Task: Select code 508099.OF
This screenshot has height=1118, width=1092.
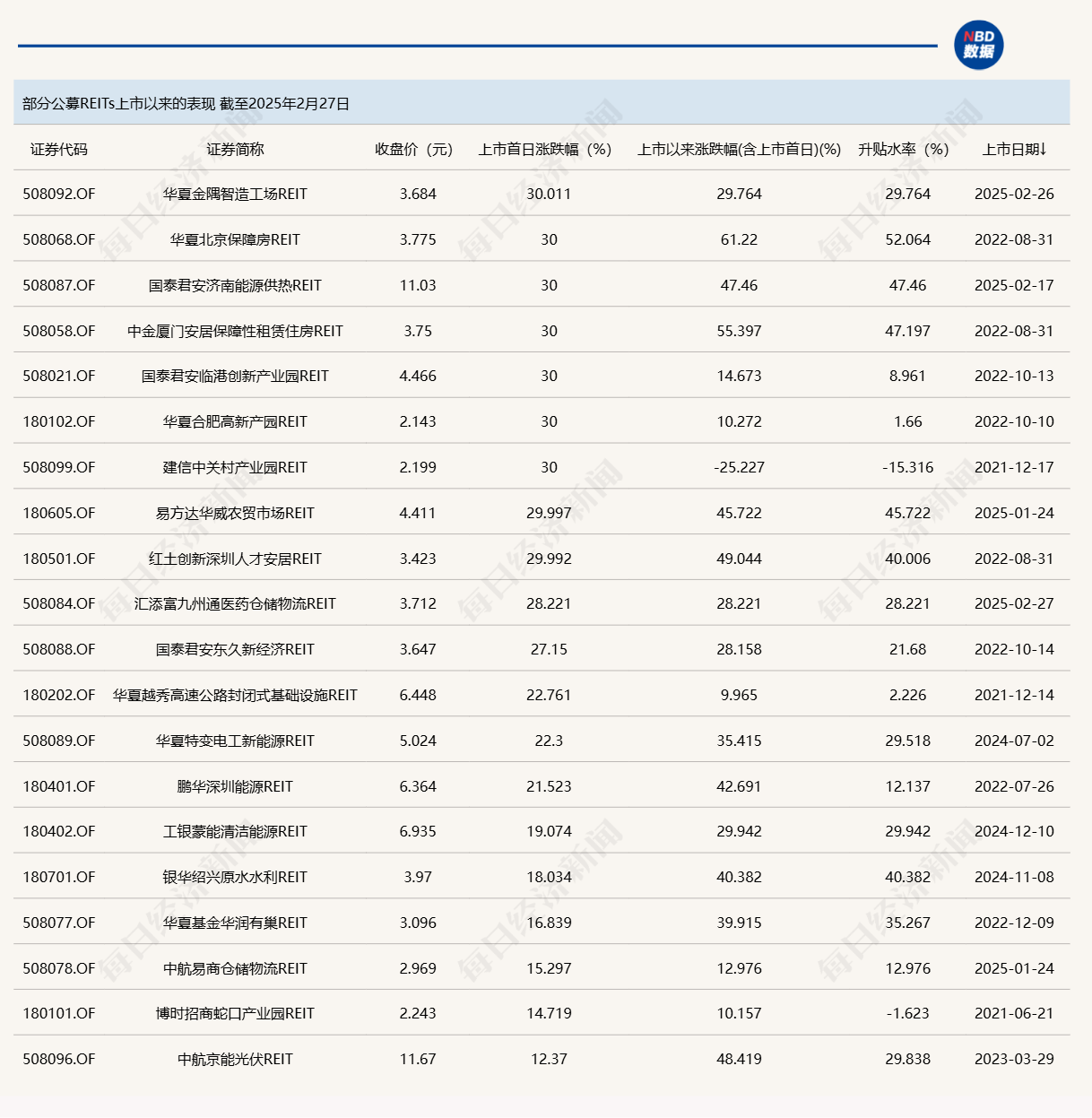Action: [x=59, y=467]
